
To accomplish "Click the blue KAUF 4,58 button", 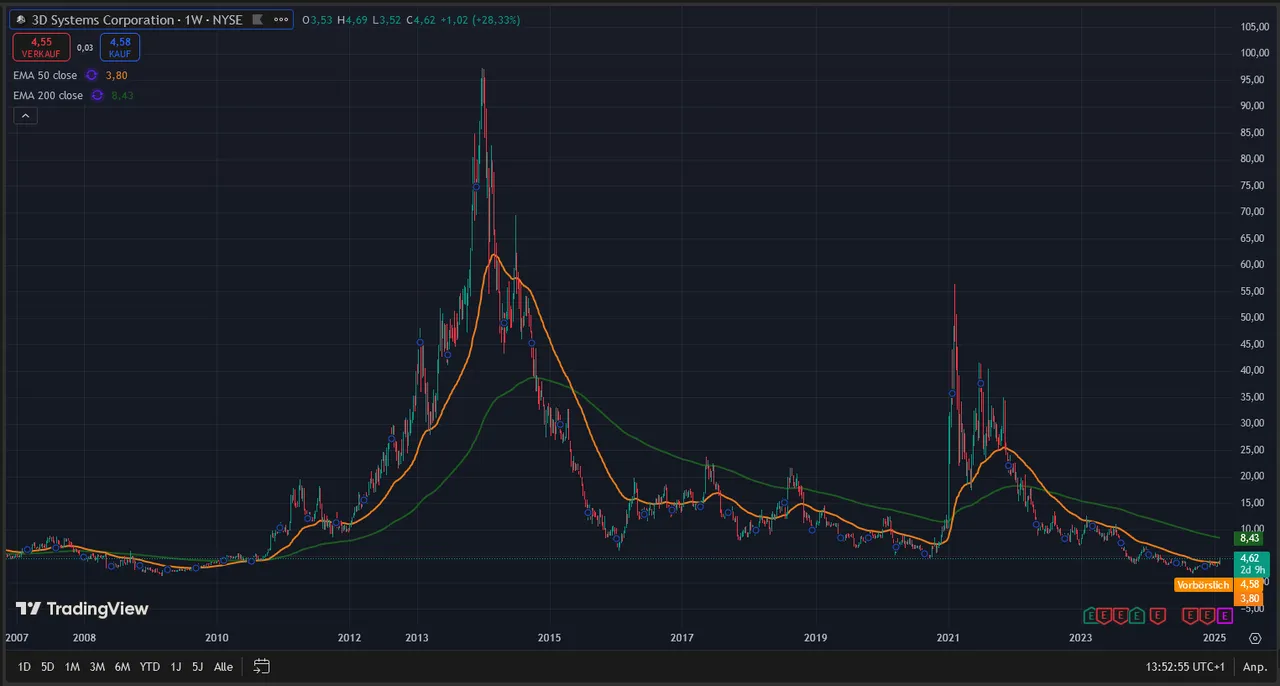I will [120, 46].
